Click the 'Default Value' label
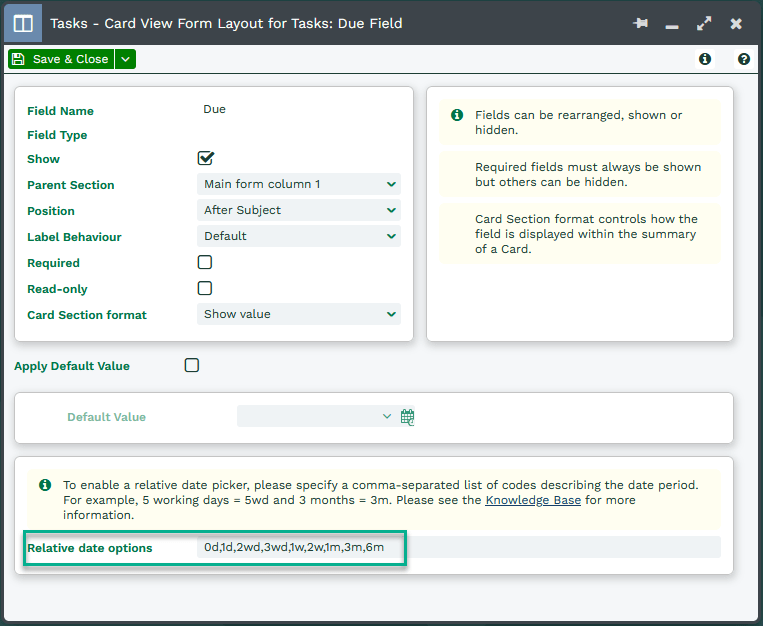Viewport: 763px width, 626px height. [x=106, y=417]
